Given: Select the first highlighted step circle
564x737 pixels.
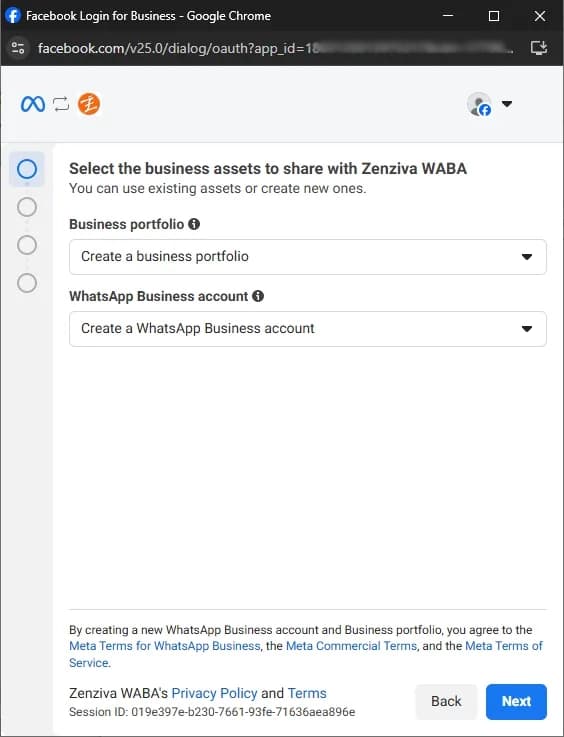Looking at the screenshot, I should click(27, 169).
